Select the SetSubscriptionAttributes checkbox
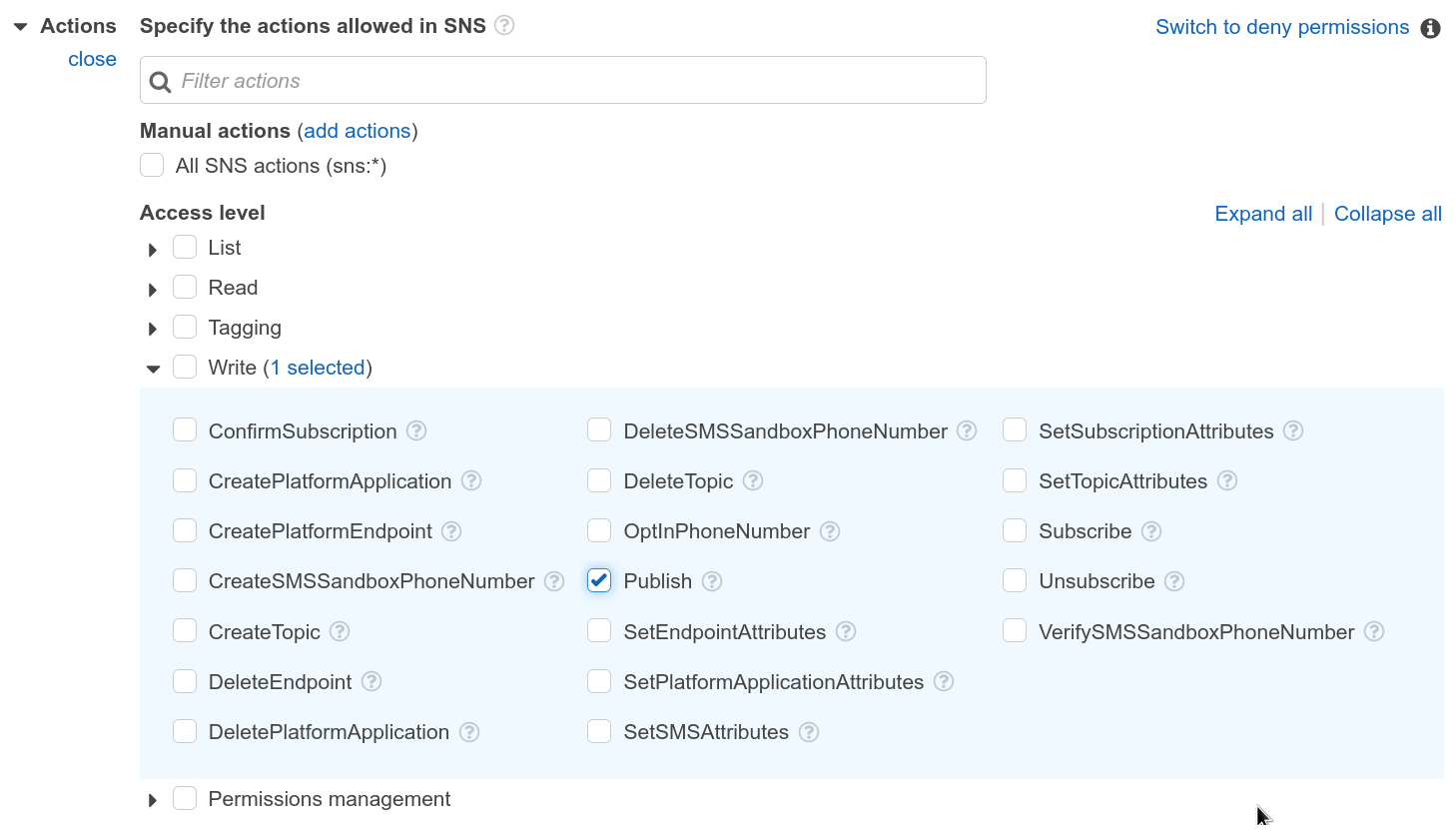Viewport: 1456px width, 830px height. (1015, 429)
